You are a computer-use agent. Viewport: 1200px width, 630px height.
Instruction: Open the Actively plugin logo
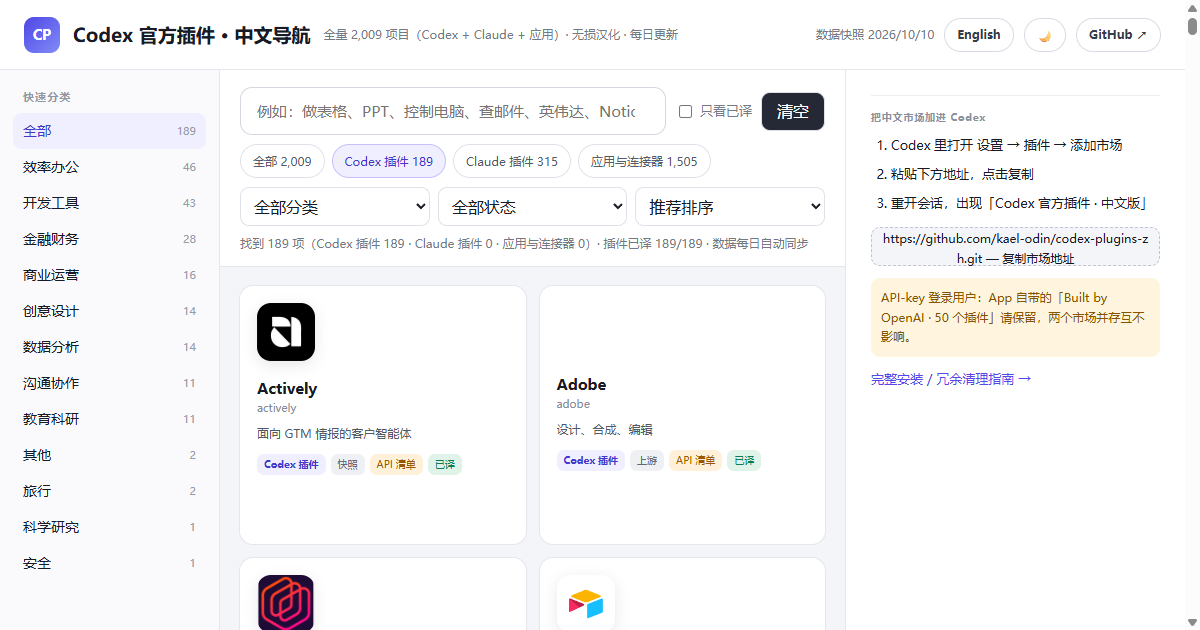click(x=286, y=332)
